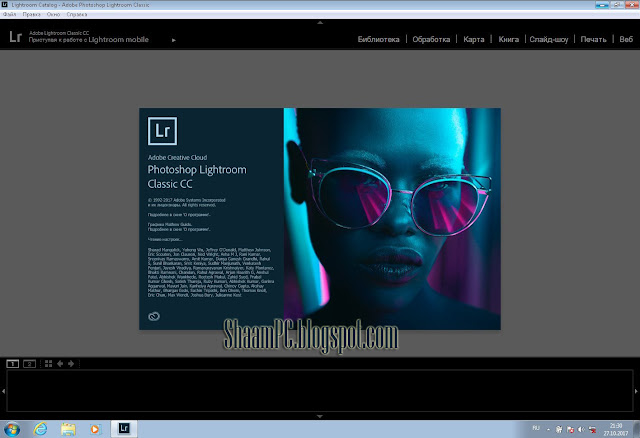Select main window display button 1
Viewport: 640px width, 438px height.
click(13, 363)
